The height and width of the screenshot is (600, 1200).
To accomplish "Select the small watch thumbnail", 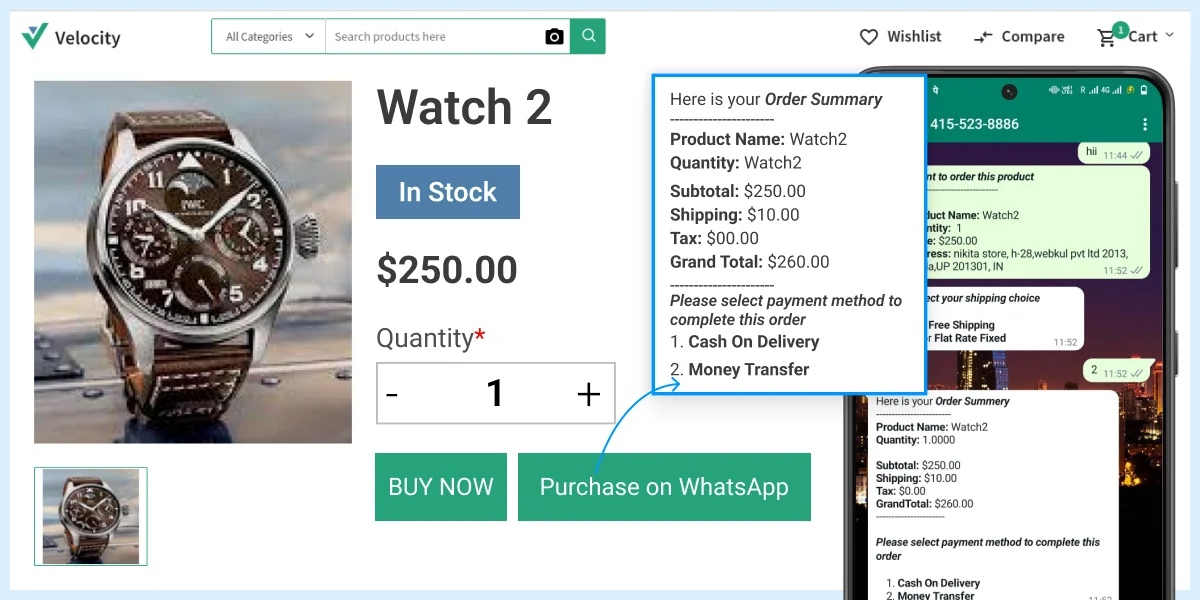I will coord(91,516).
